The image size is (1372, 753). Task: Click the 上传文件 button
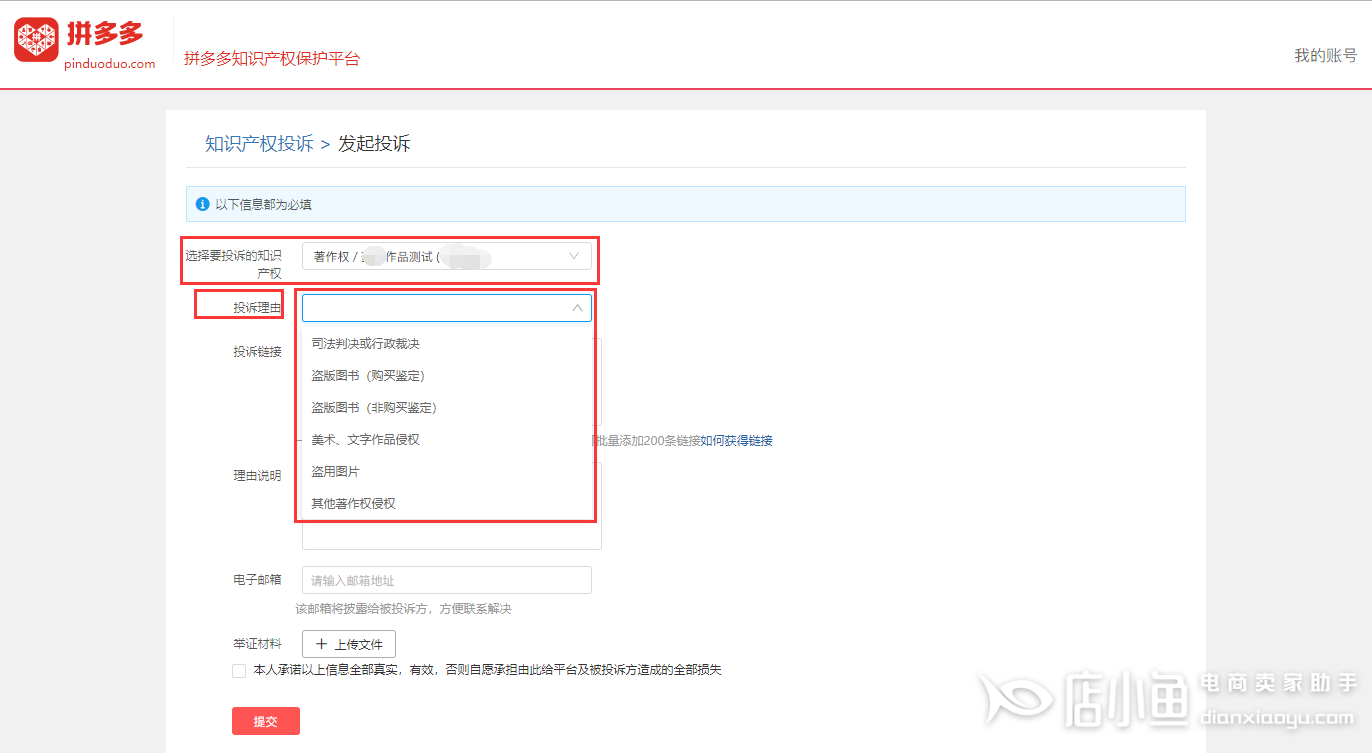click(x=349, y=644)
